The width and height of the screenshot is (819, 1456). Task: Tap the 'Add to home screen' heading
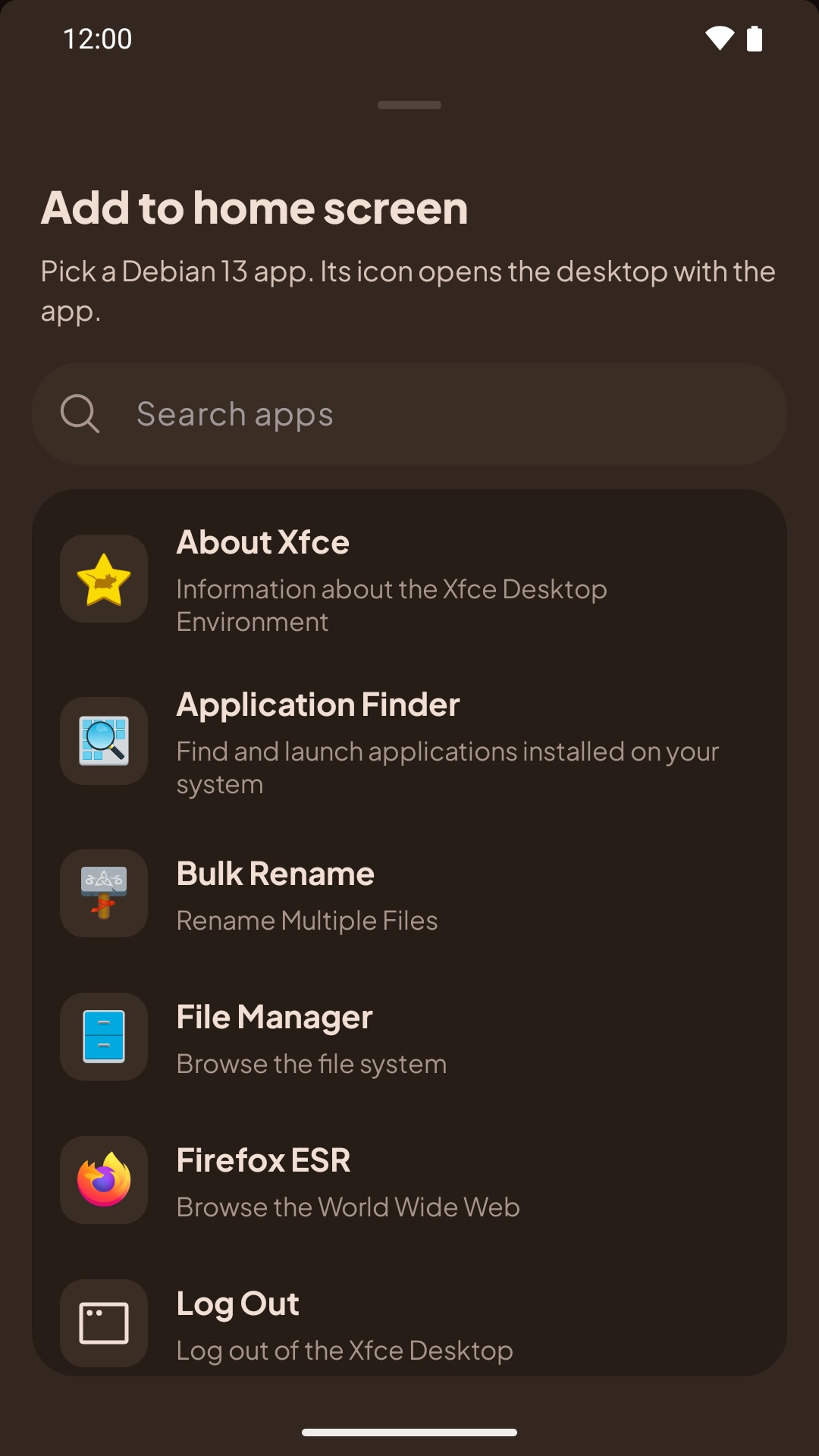point(255,208)
